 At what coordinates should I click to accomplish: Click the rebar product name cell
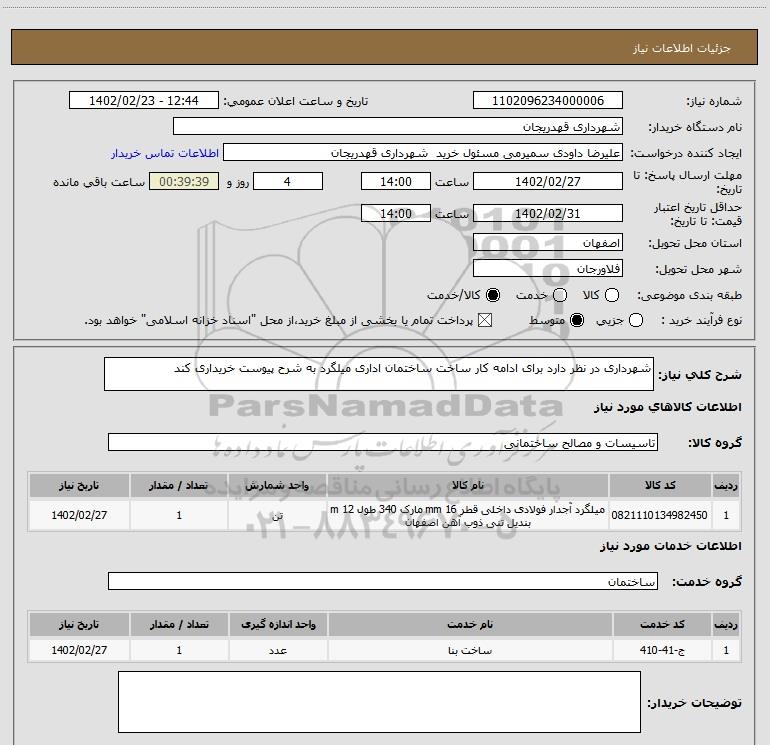468,515
